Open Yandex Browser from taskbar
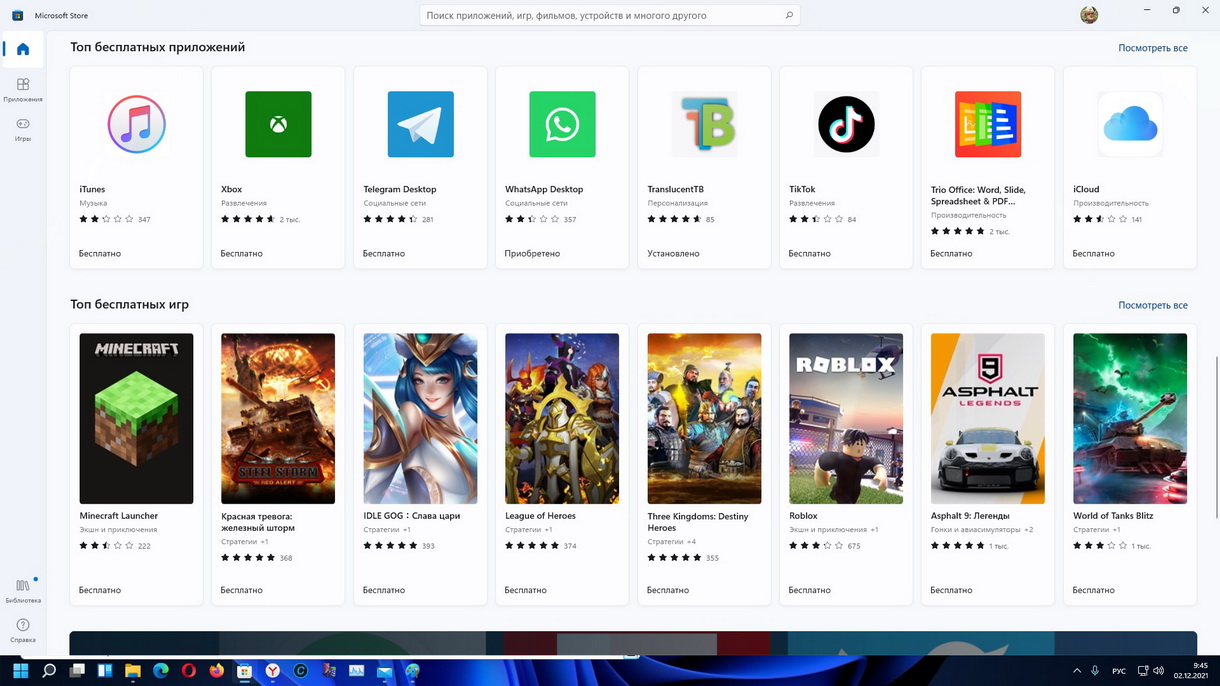 272,671
